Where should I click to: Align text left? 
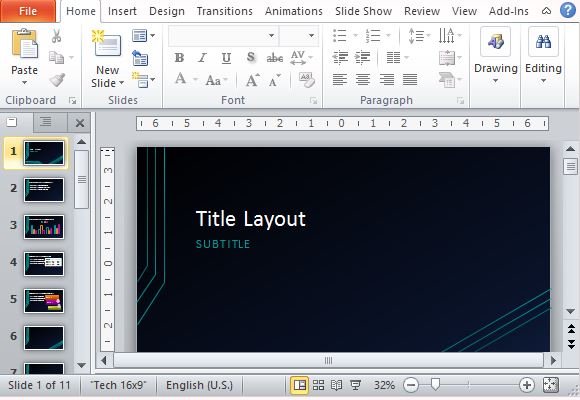pyautogui.click(x=340, y=79)
